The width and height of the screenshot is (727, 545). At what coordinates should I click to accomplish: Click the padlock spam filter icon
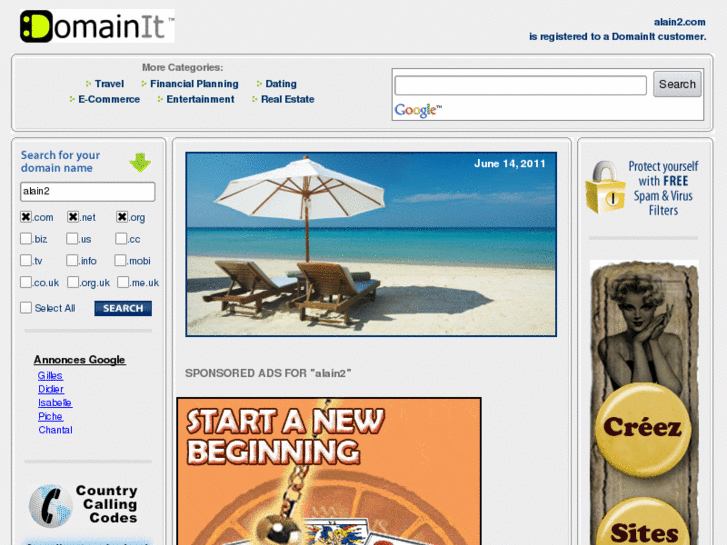pos(605,187)
